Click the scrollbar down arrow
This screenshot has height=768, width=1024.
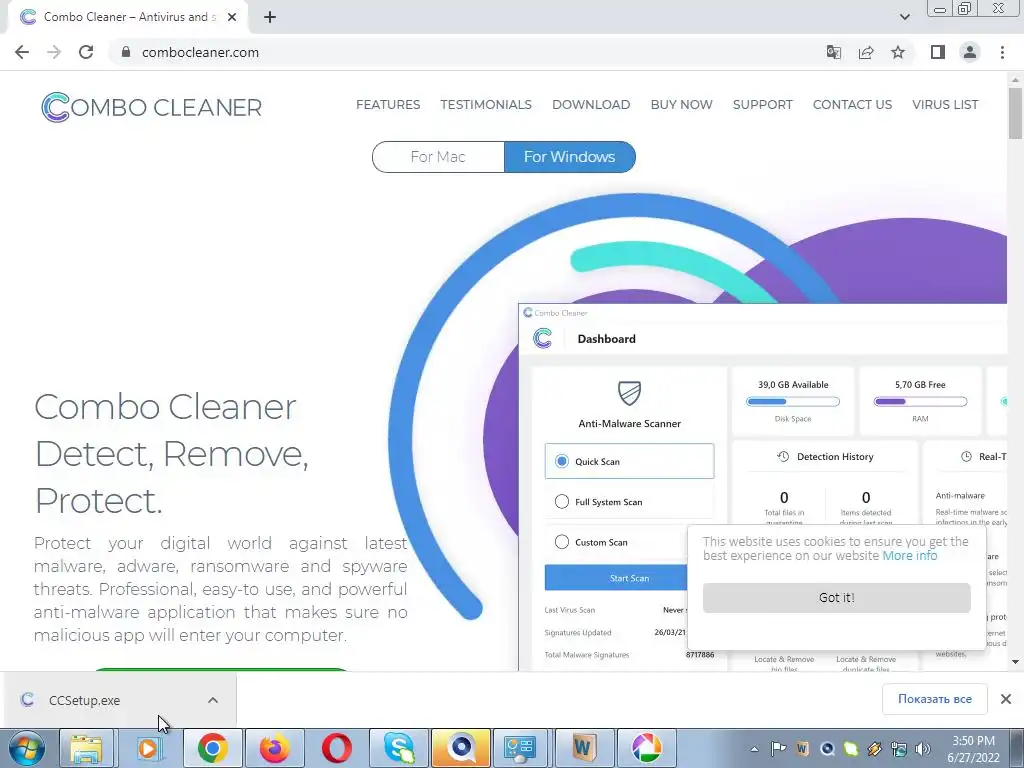[1015, 662]
